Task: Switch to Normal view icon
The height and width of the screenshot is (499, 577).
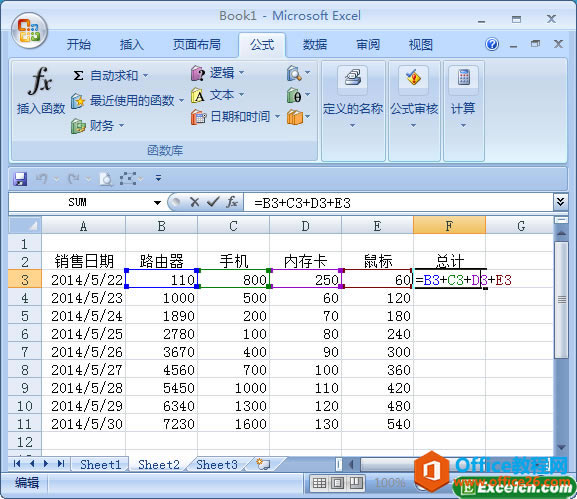Action: pyautogui.click(x=319, y=482)
